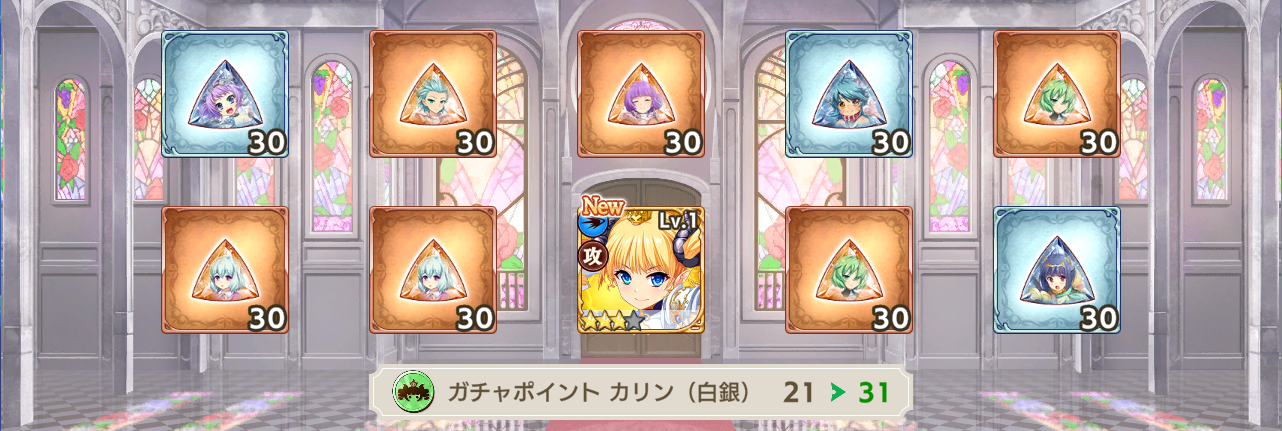
Task: Click the New badge on the character card
Action: tap(603, 207)
